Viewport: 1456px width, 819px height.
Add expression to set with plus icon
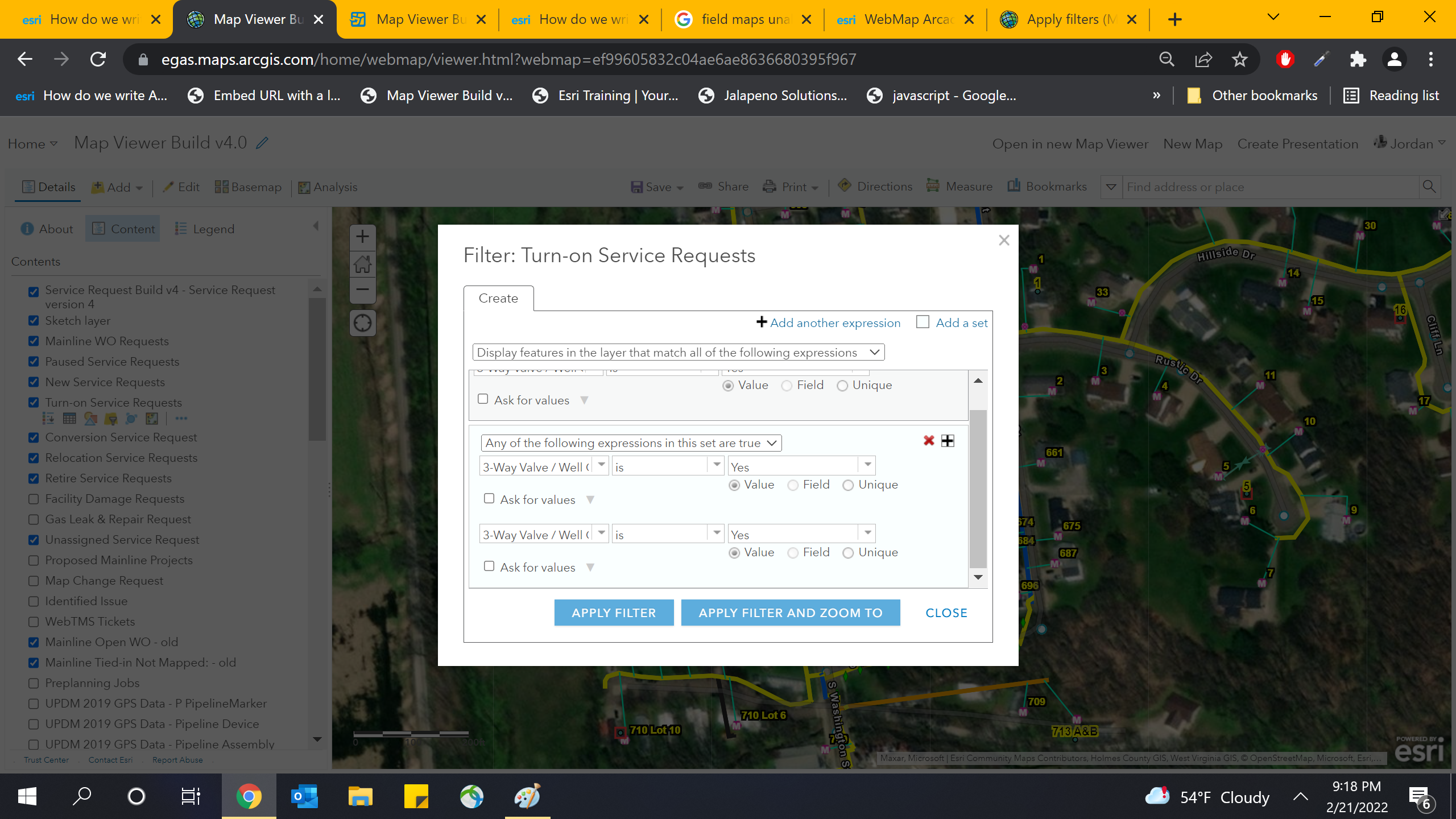[x=948, y=441]
